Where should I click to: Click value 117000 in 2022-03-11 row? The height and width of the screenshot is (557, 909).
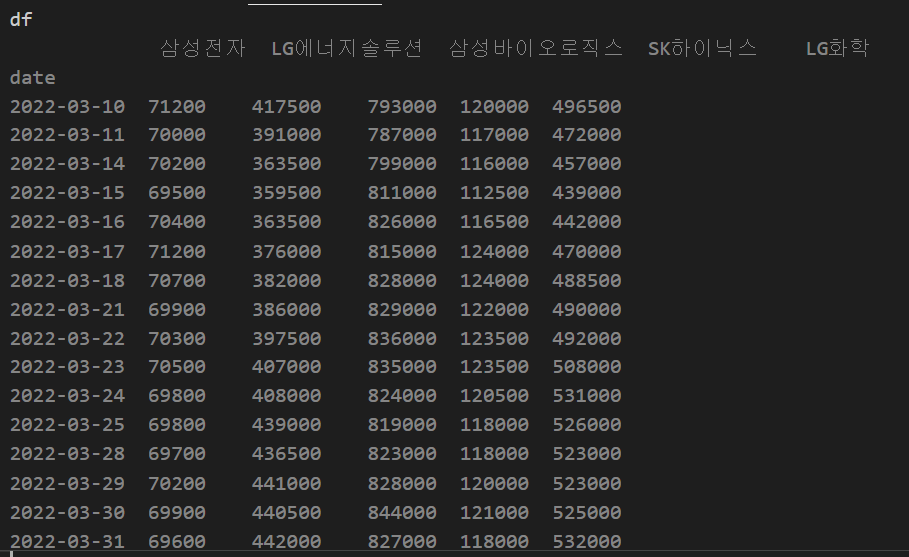tap(495, 135)
